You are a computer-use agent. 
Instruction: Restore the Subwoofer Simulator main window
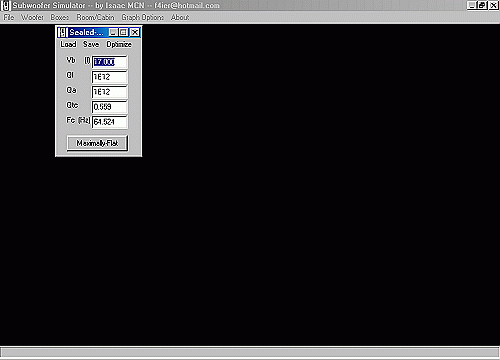482,5
